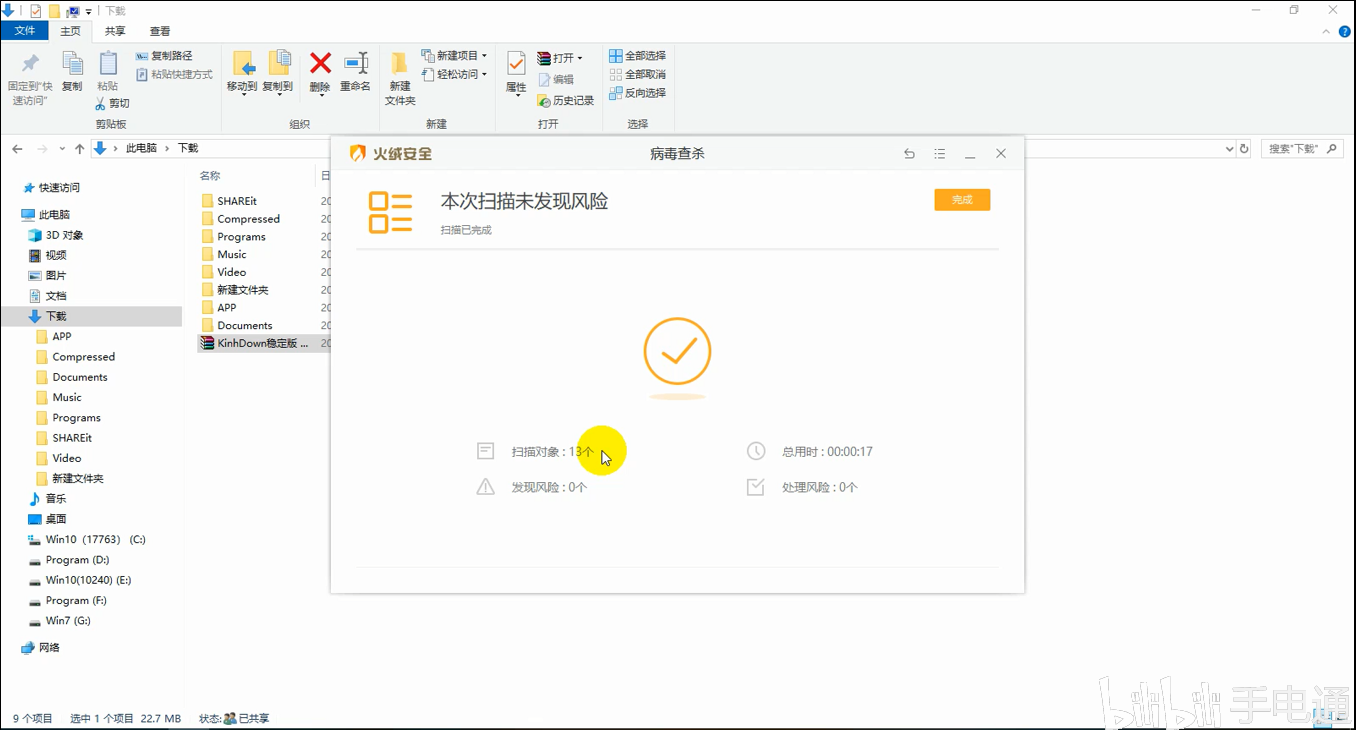Click the Quick Access Toolbar customize dropdown arrow
This screenshot has height=730, width=1356.
[x=88, y=11]
